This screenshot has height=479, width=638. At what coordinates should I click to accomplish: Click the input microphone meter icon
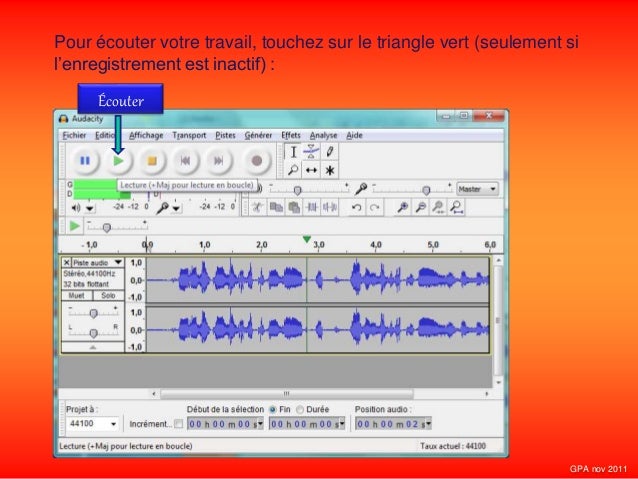[162, 208]
